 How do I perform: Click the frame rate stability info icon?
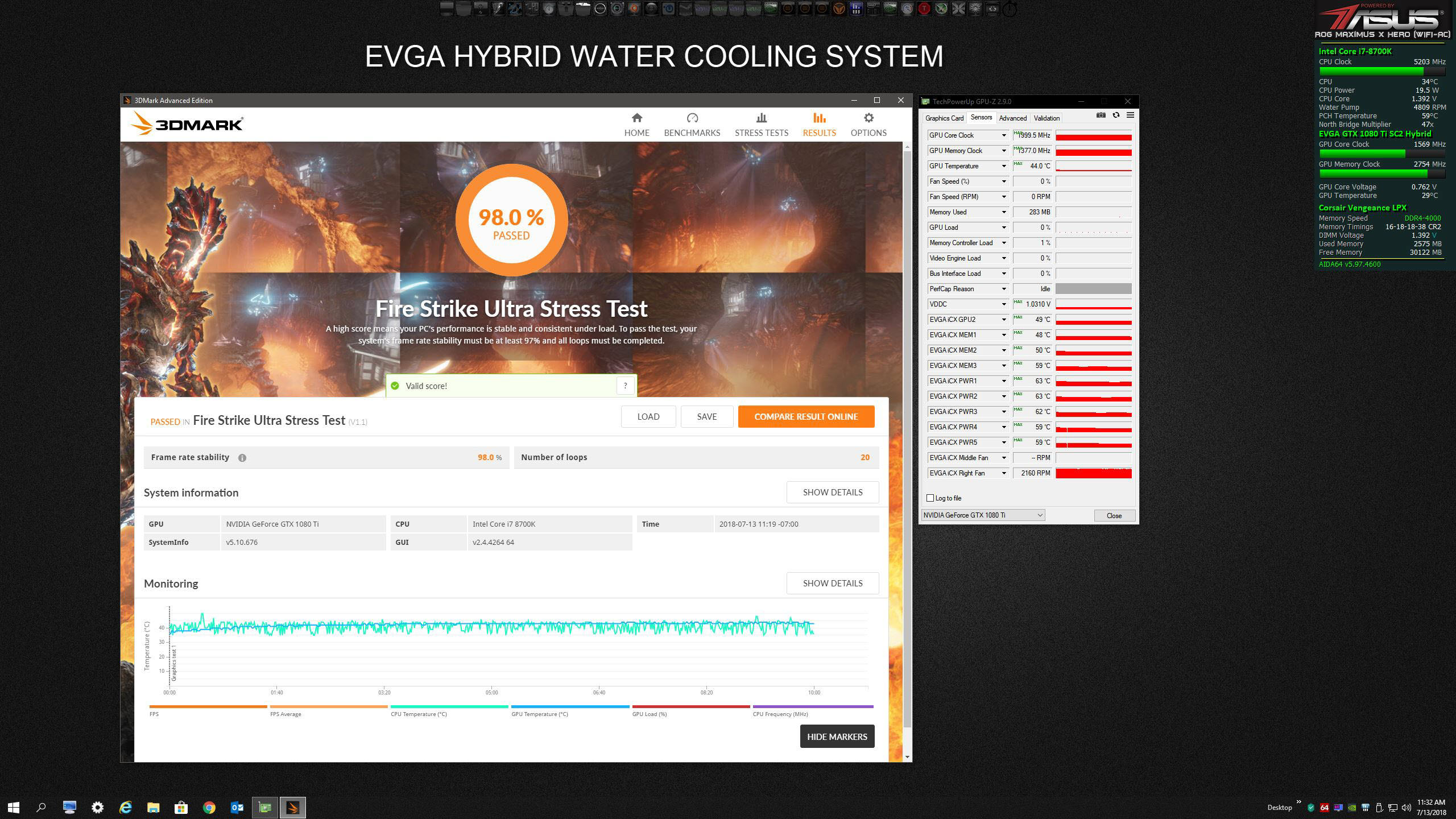[242, 458]
